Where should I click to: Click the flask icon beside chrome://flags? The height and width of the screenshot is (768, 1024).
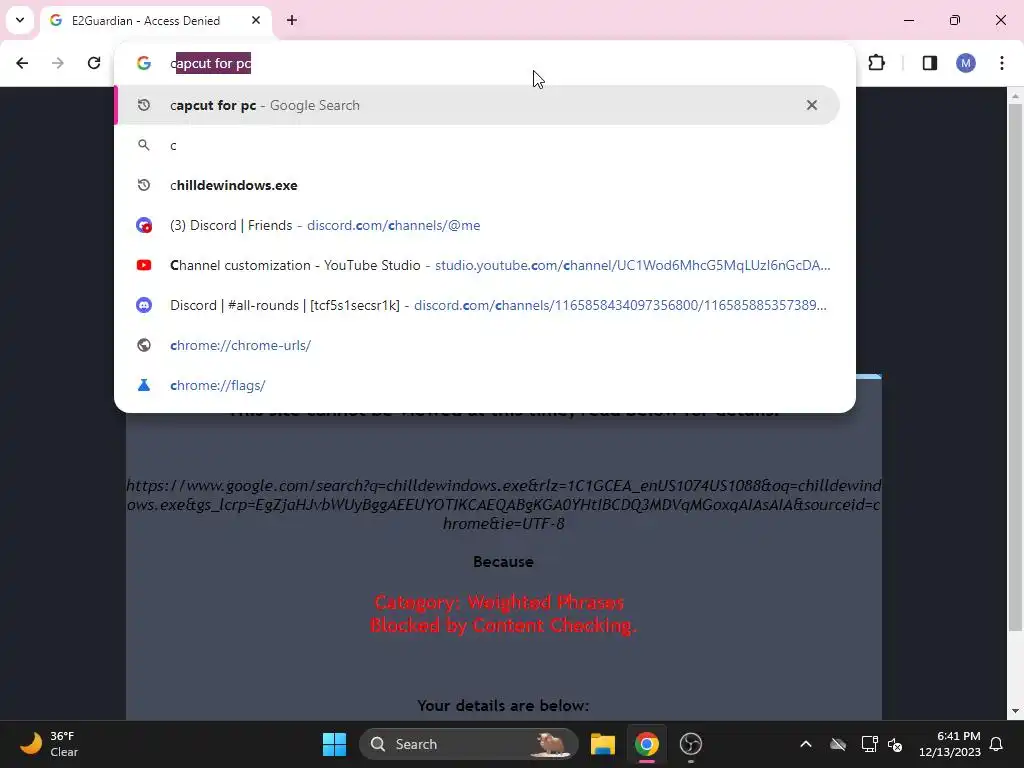point(144,385)
